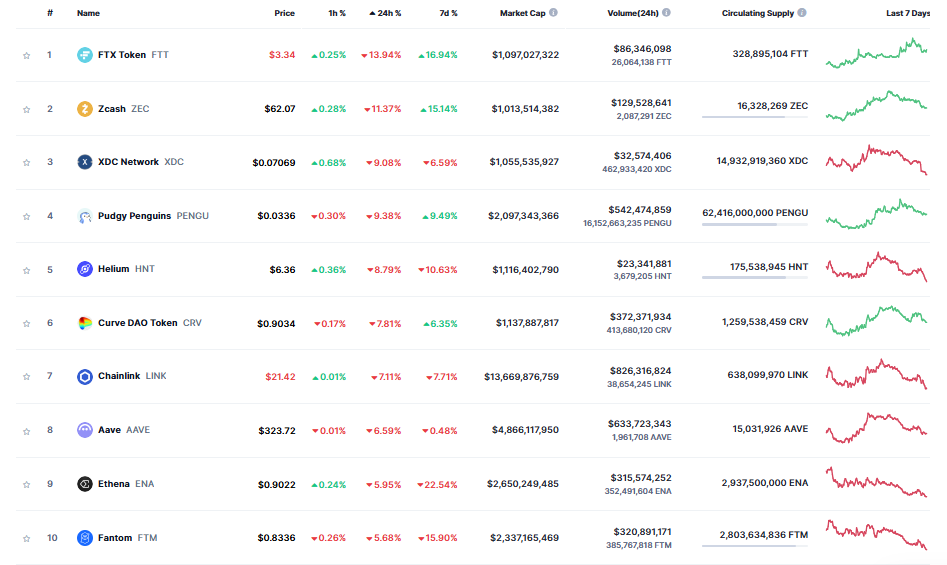The width and height of the screenshot is (947, 565).
Task: Star Zcash for the watchlist
Action: pyautogui.click(x=27, y=110)
